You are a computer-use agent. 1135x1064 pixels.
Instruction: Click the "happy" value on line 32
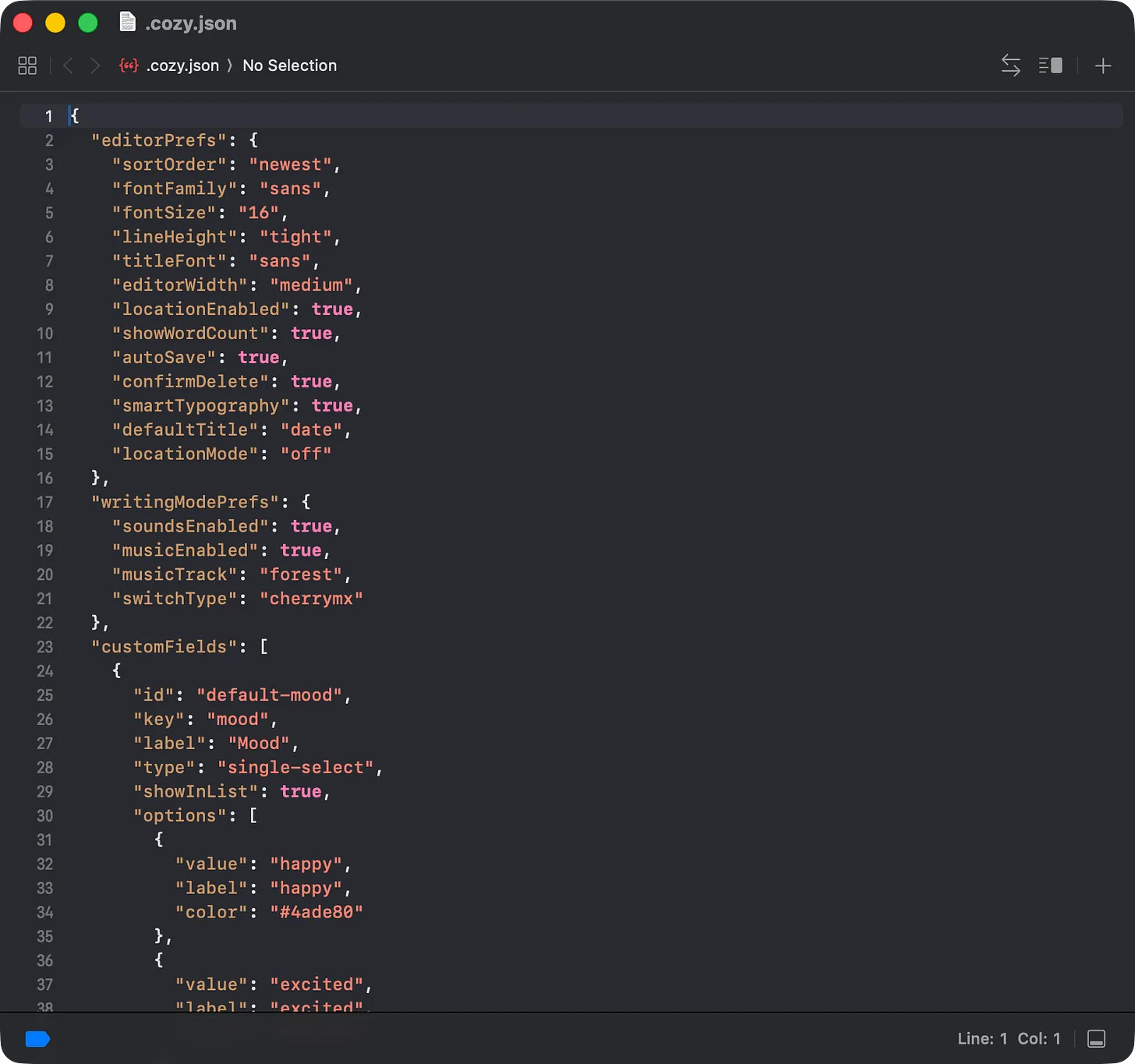pyautogui.click(x=306, y=864)
